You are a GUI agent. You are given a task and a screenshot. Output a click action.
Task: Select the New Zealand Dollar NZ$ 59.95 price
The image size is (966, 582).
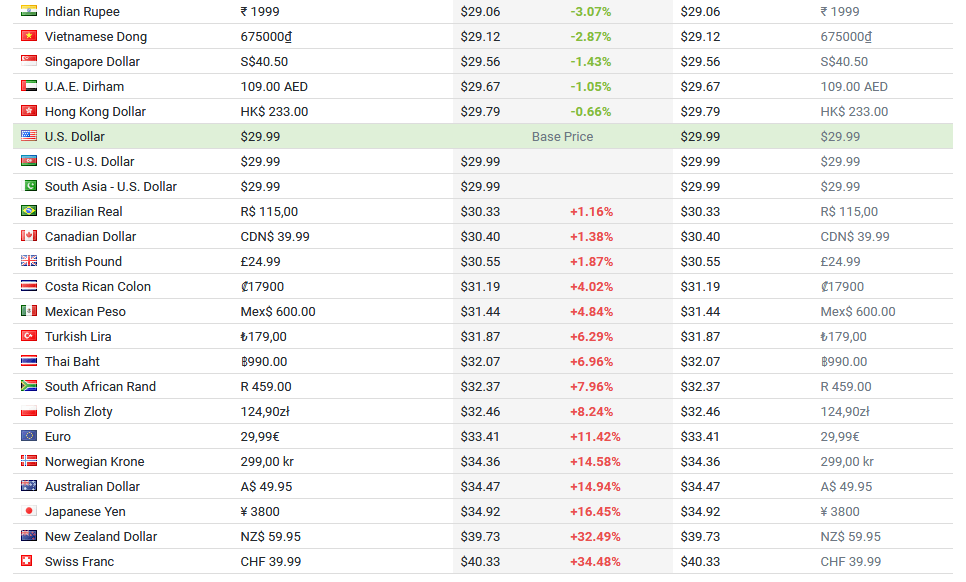[x=270, y=536]
